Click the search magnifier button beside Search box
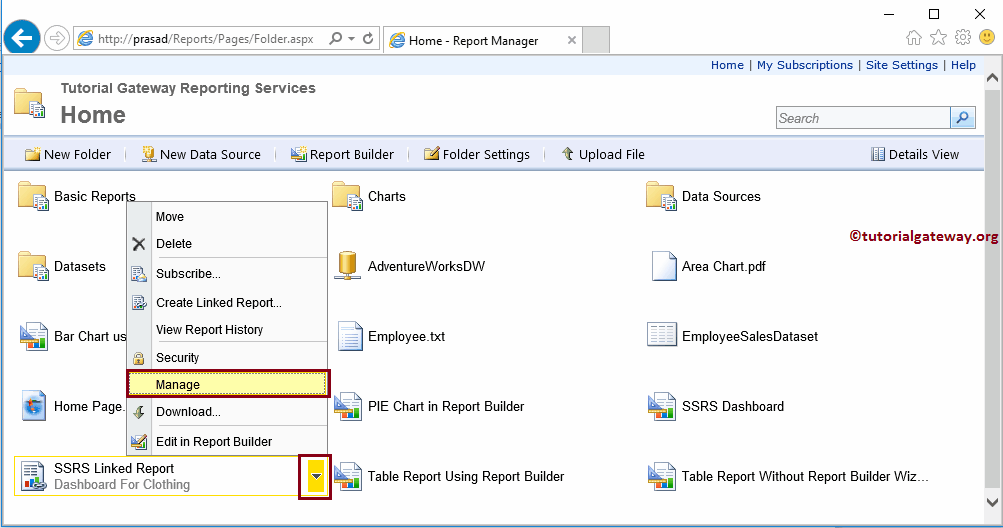 (963, 118)
